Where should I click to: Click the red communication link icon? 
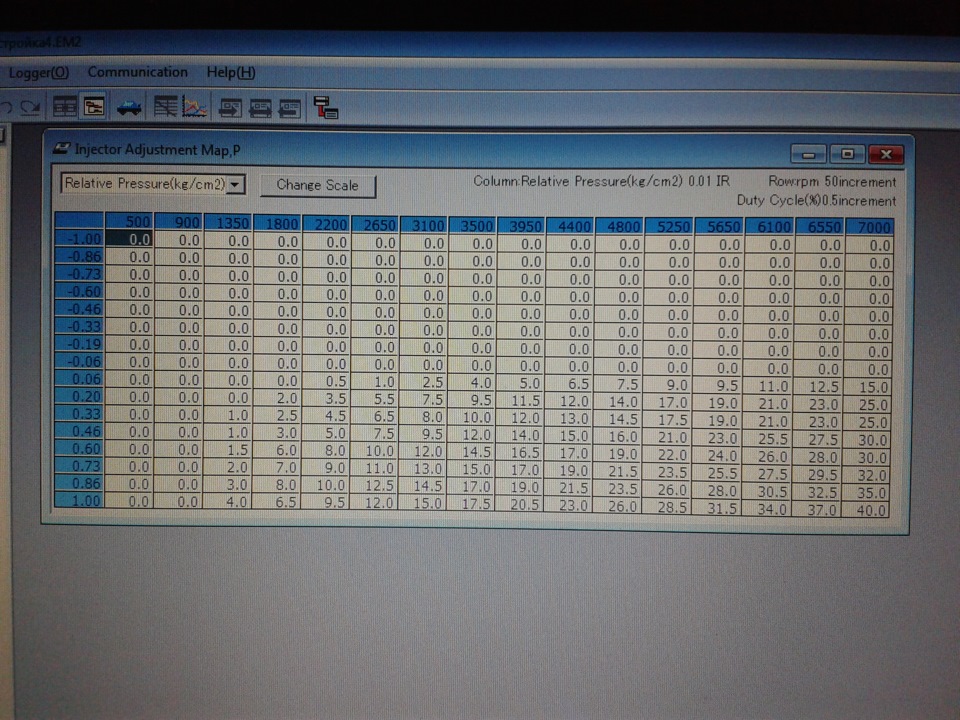pyautogui.click(x=325, y=107)
